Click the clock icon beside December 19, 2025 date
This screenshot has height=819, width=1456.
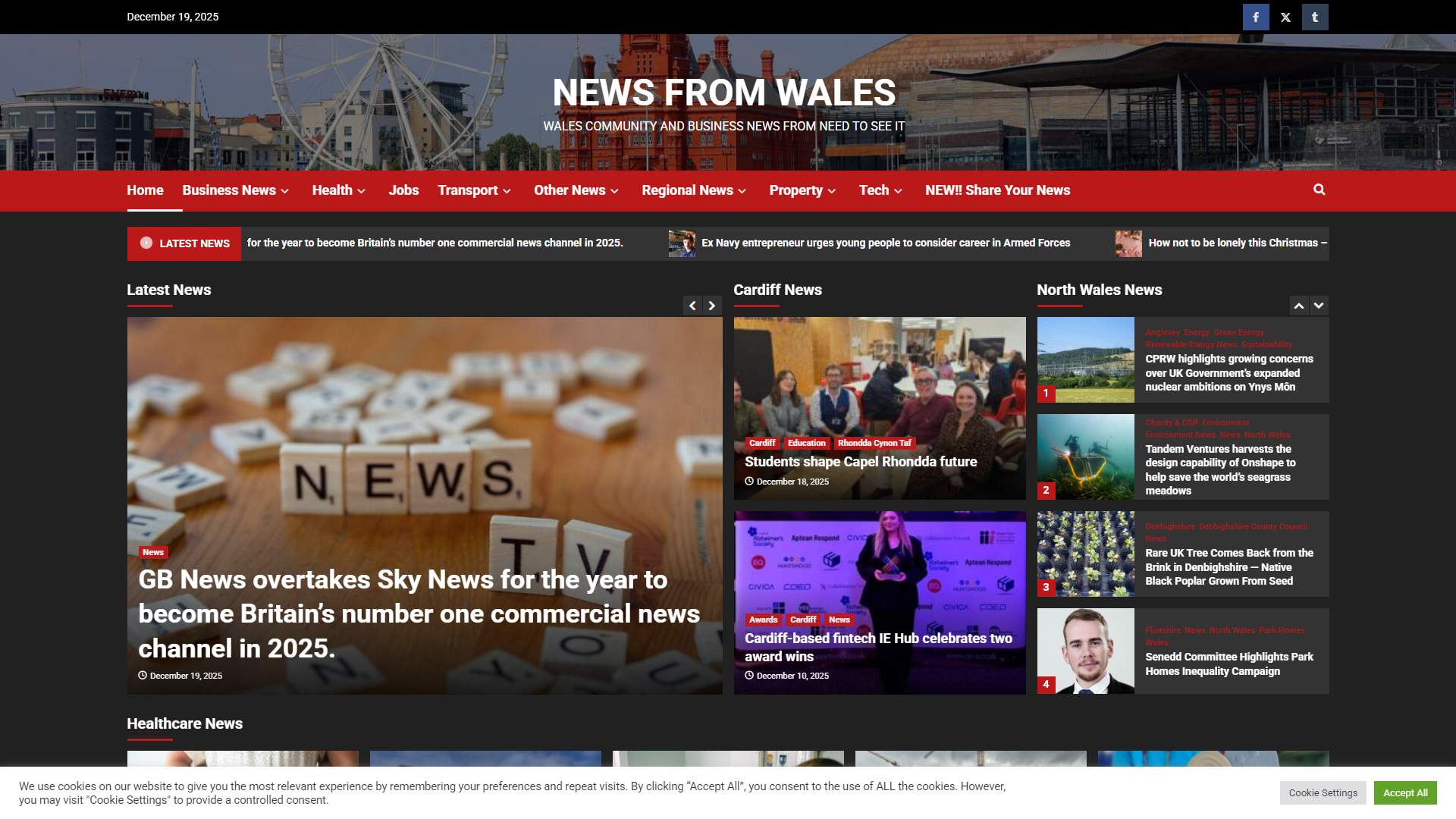[142, 675]
